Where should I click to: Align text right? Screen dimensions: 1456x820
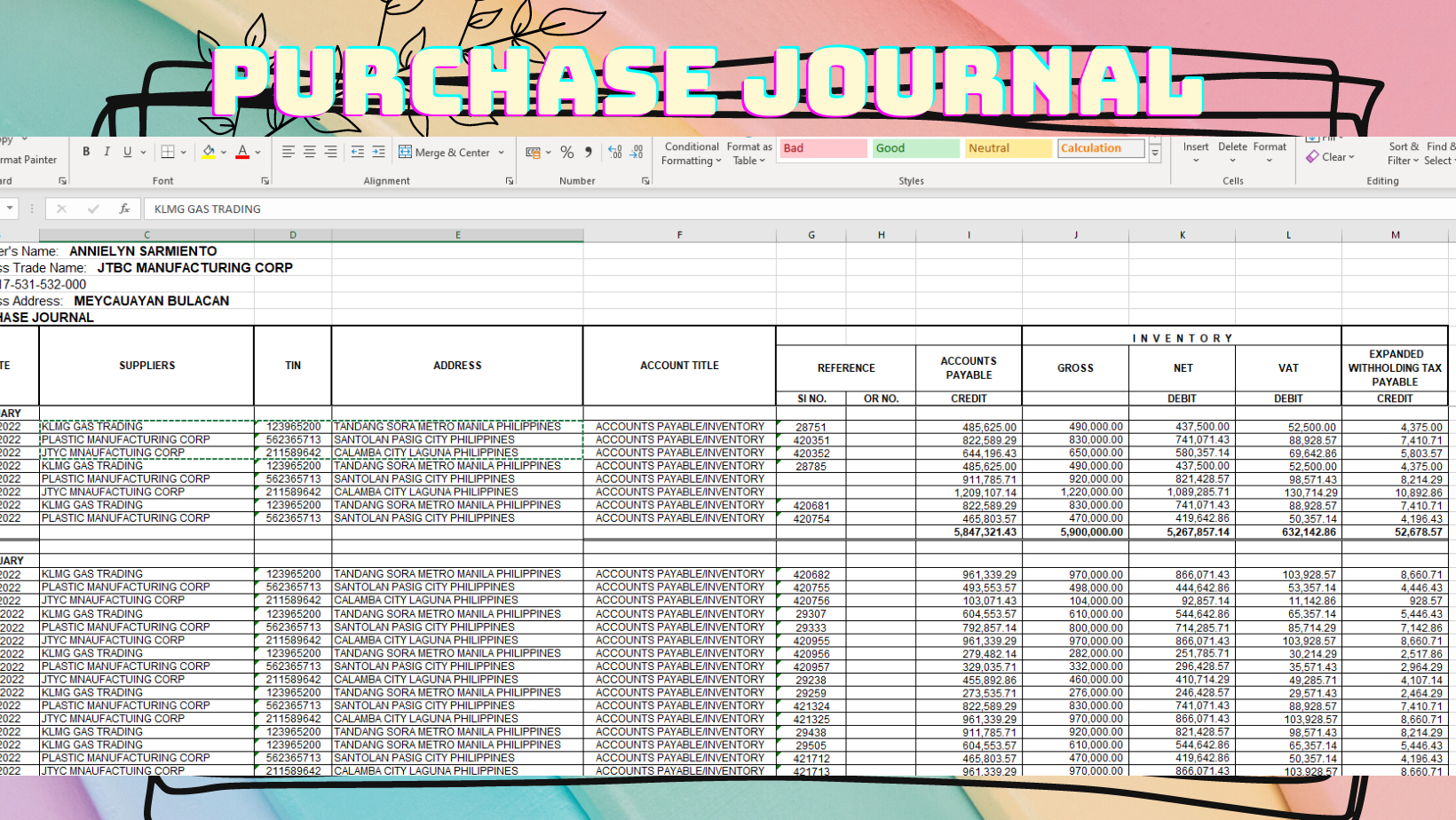pos(330,152)
